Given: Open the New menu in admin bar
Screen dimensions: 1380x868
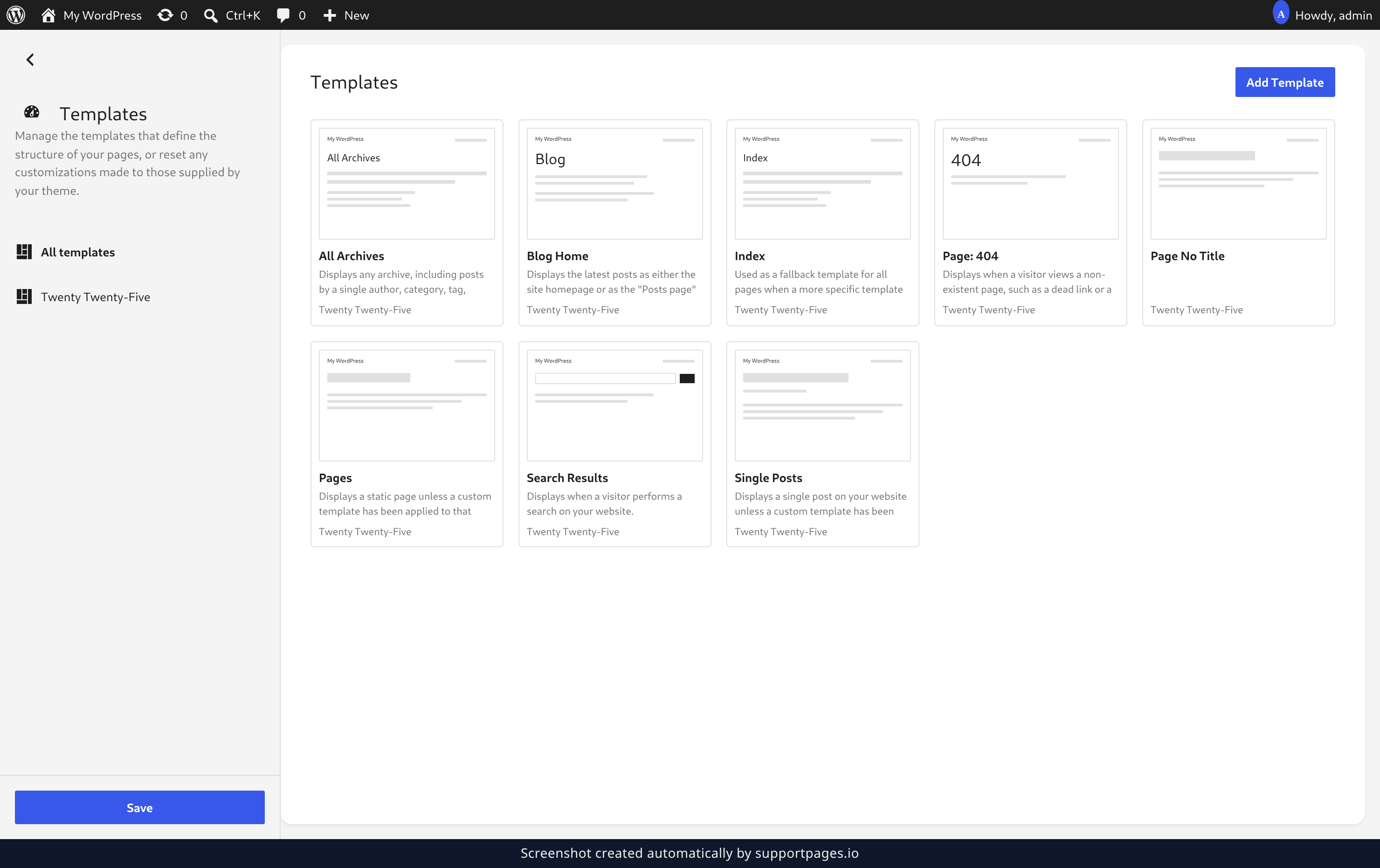Looking at the screenshot, I should point(346,15).
